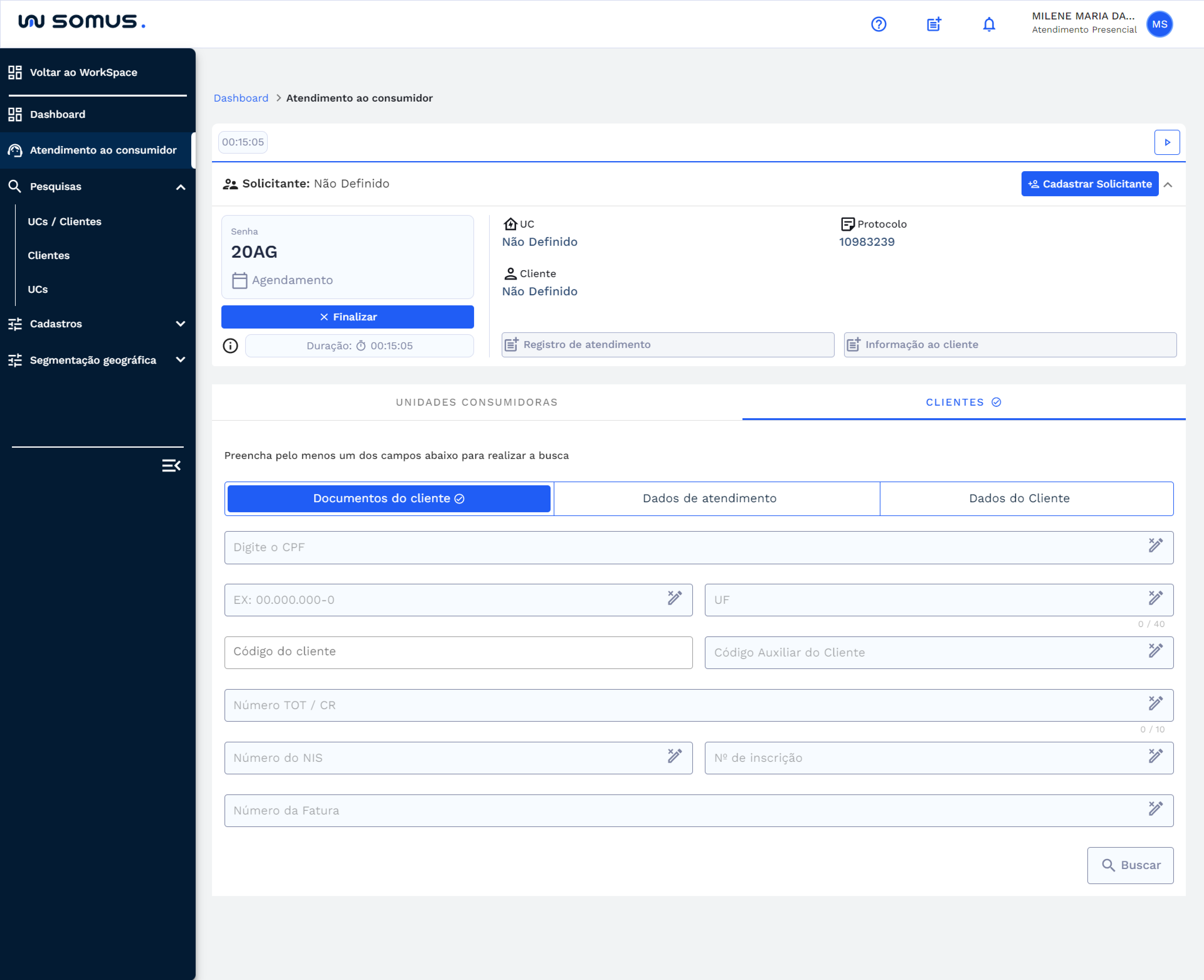Expand the Cadastros sidebar menu
The image size is (1204, 980).
click(181, 324)
